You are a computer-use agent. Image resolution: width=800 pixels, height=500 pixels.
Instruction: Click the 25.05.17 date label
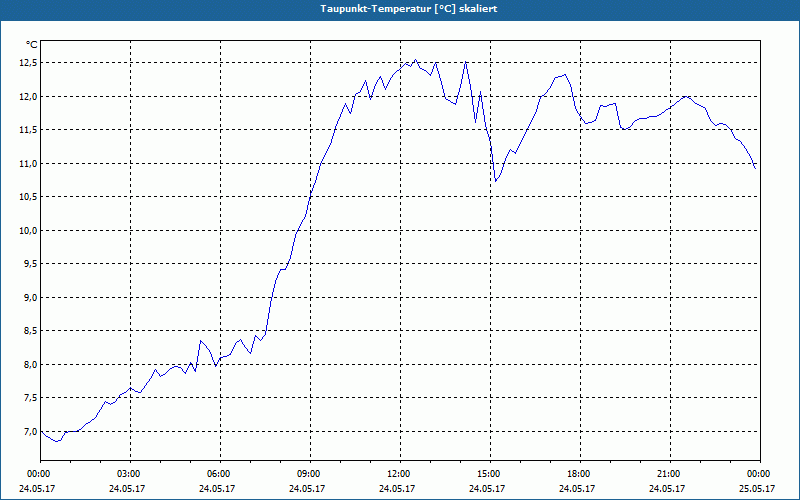point(757,489)
